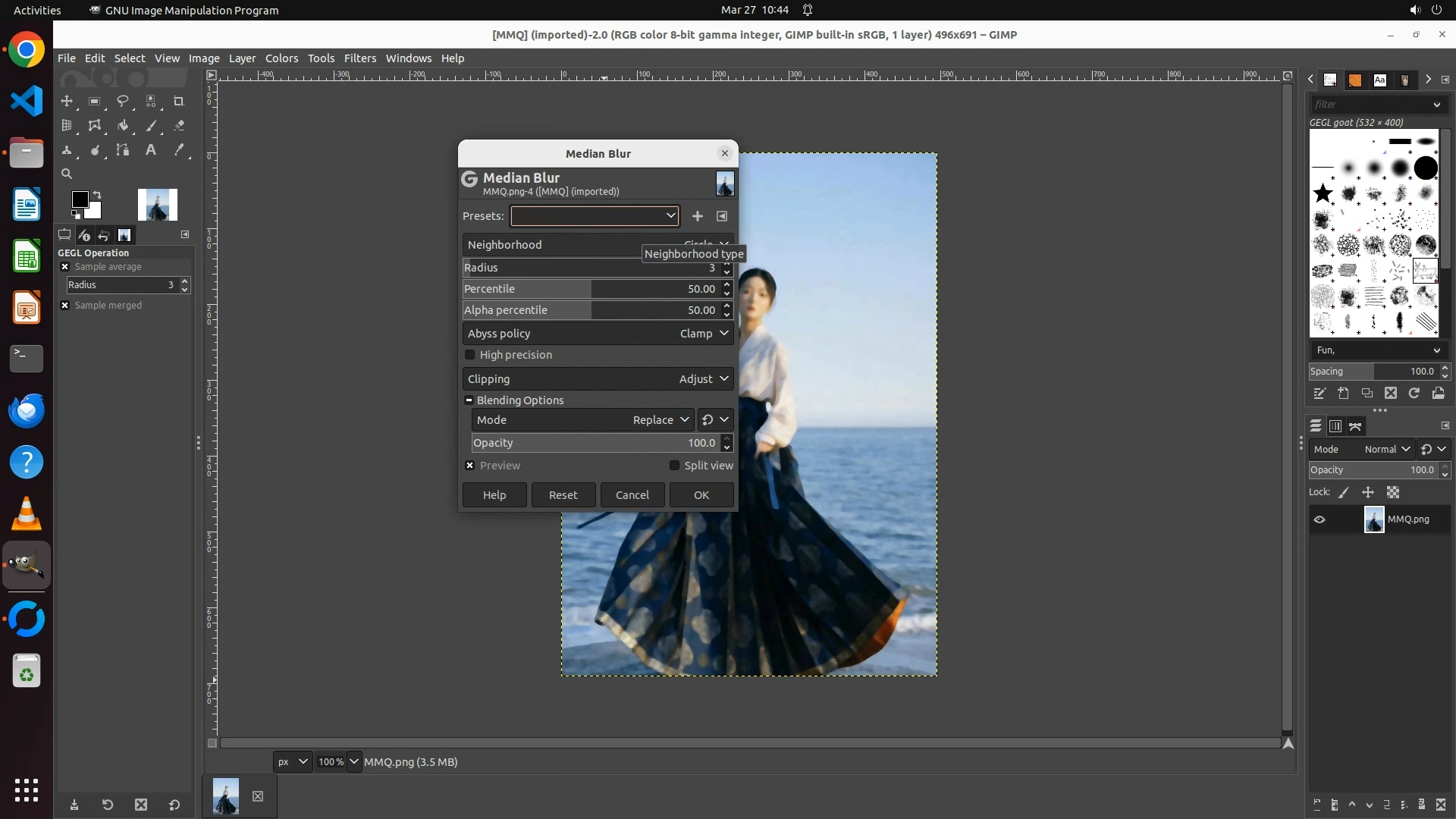
Task: Select the Zoom magnifier tool
Action: click(67, 174)
